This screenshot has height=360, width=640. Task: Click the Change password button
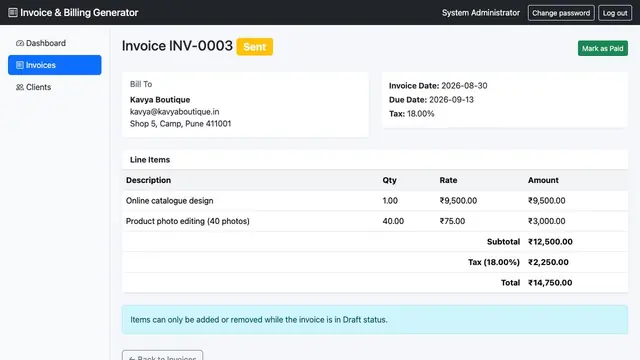tap(561, 13)
